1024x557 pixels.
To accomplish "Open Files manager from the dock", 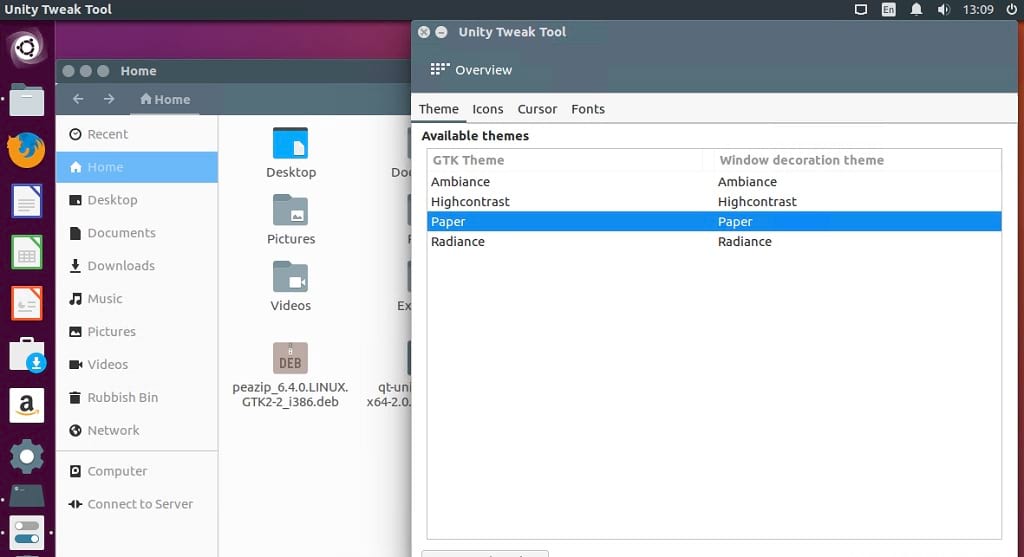I will click(x=27, y=100).
